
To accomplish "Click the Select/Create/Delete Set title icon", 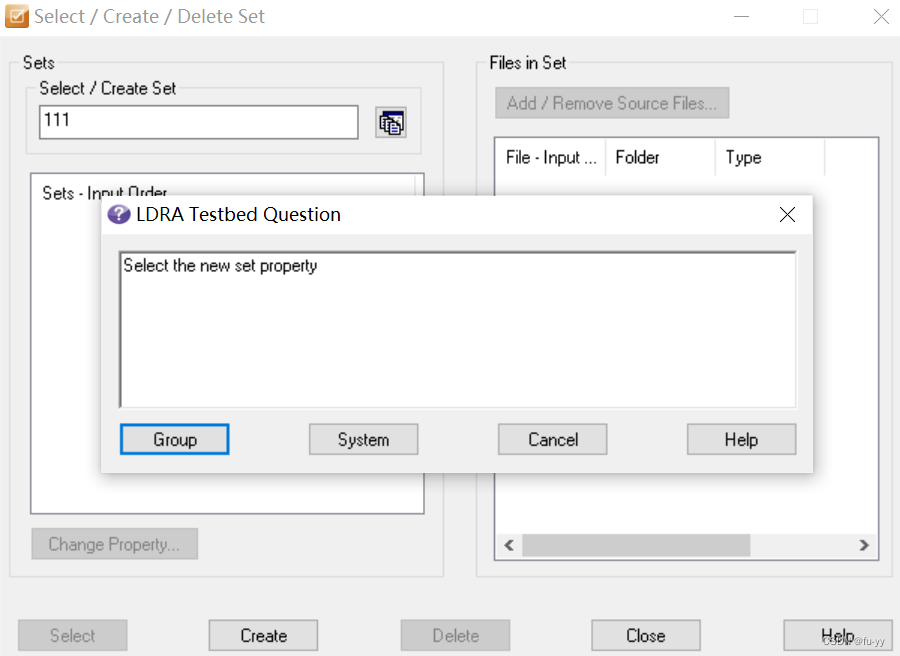I will [x=17, y=17].
